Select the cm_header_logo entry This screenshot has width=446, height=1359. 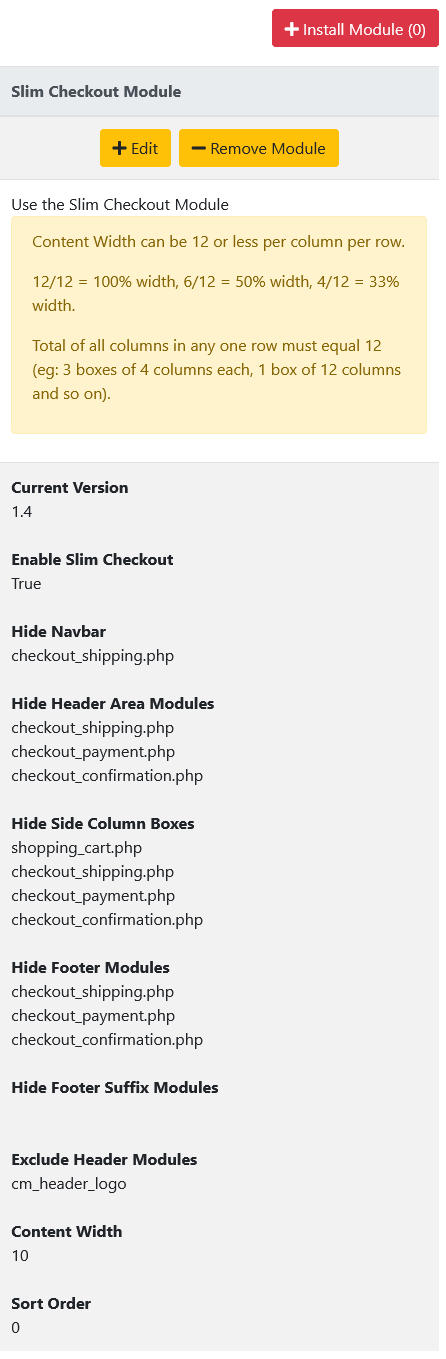[69, 1184]
